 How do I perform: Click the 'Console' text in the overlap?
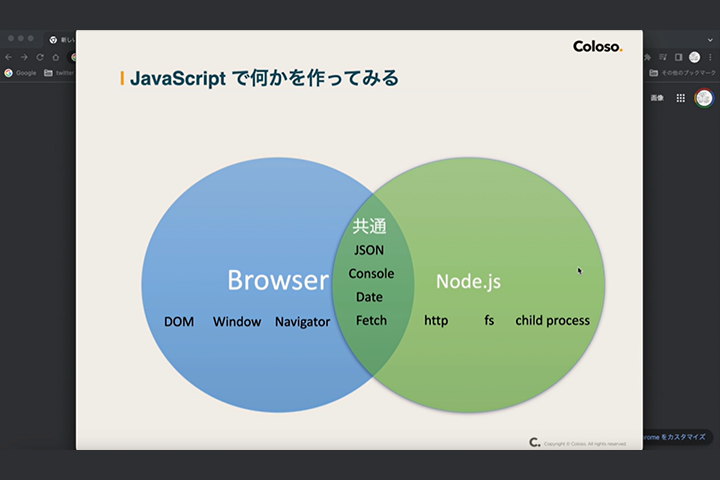click(371, 274)
